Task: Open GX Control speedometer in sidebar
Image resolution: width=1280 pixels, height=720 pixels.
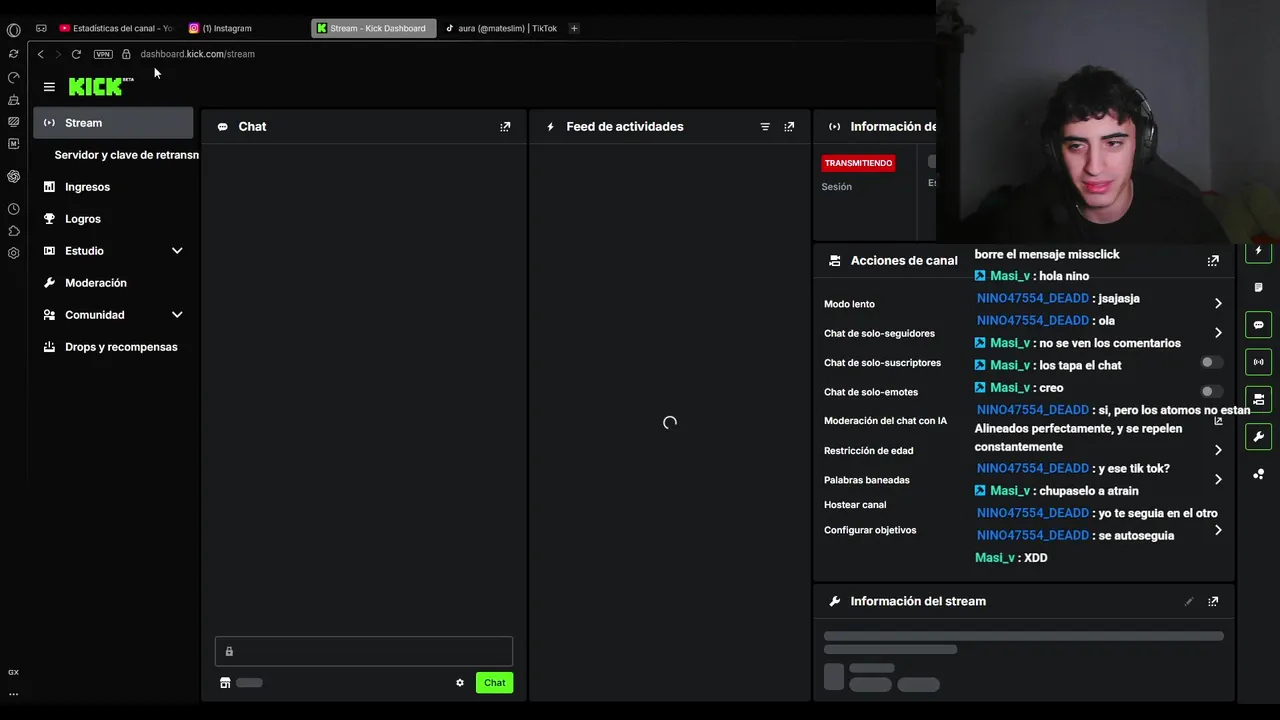Action: pyautogui.click(x=13, y=77)
